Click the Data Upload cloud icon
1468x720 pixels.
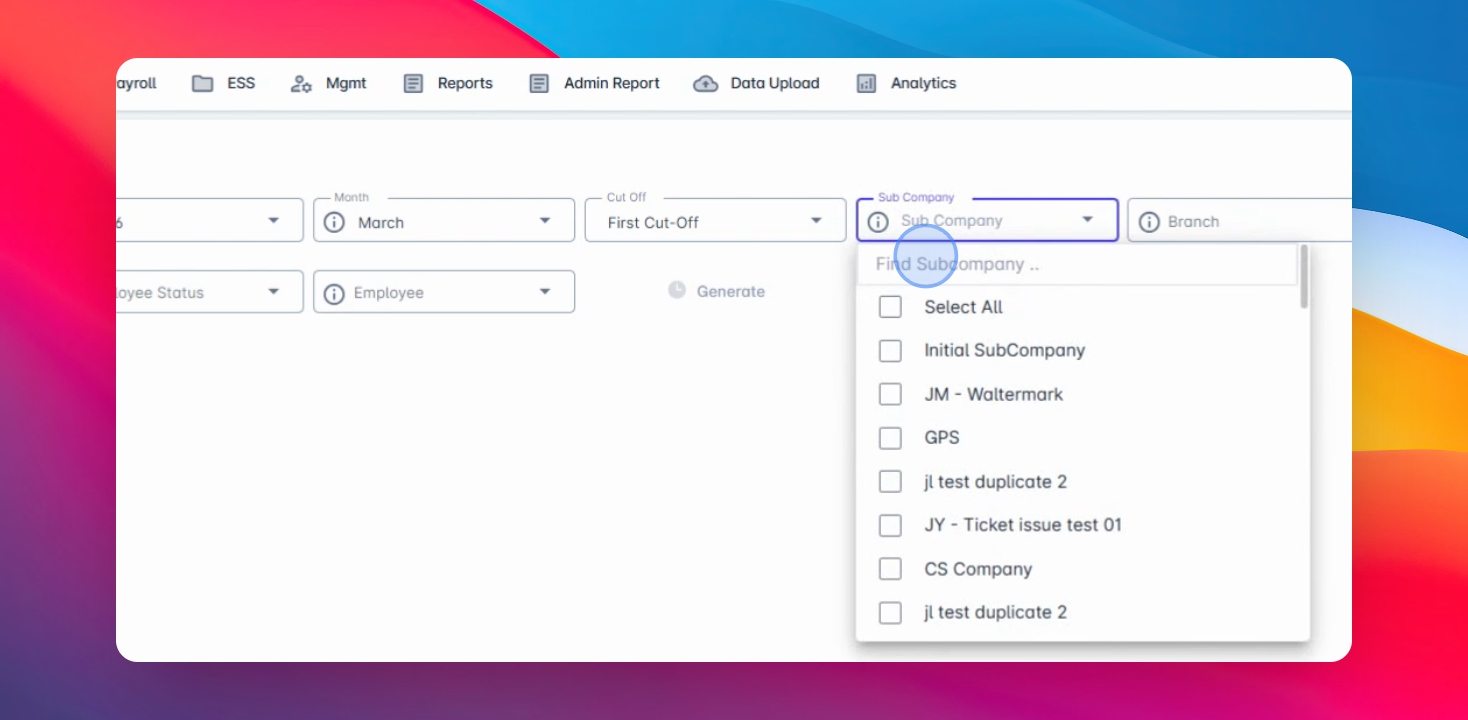[x=706, y=84]
